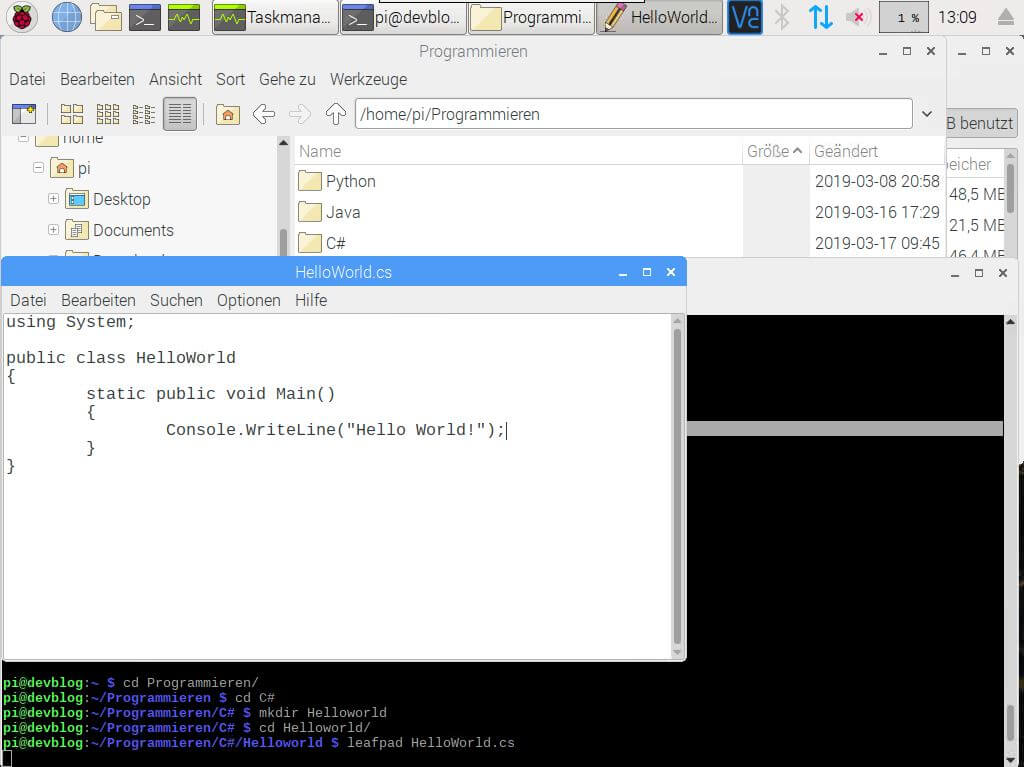Viewport: 1024px width, 767px height.
Task: Open the path history dropdown arrow
Action: click(926, 114)
